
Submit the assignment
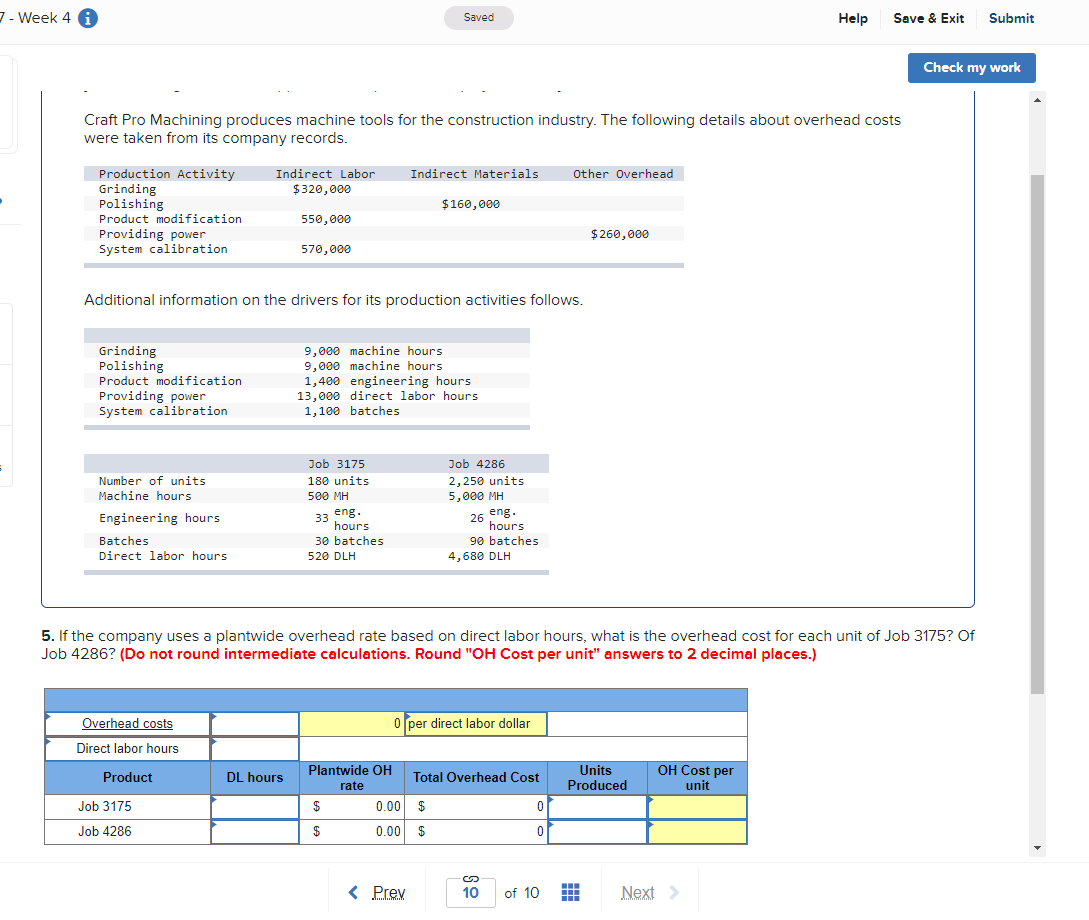click(x=1011, y=18)
